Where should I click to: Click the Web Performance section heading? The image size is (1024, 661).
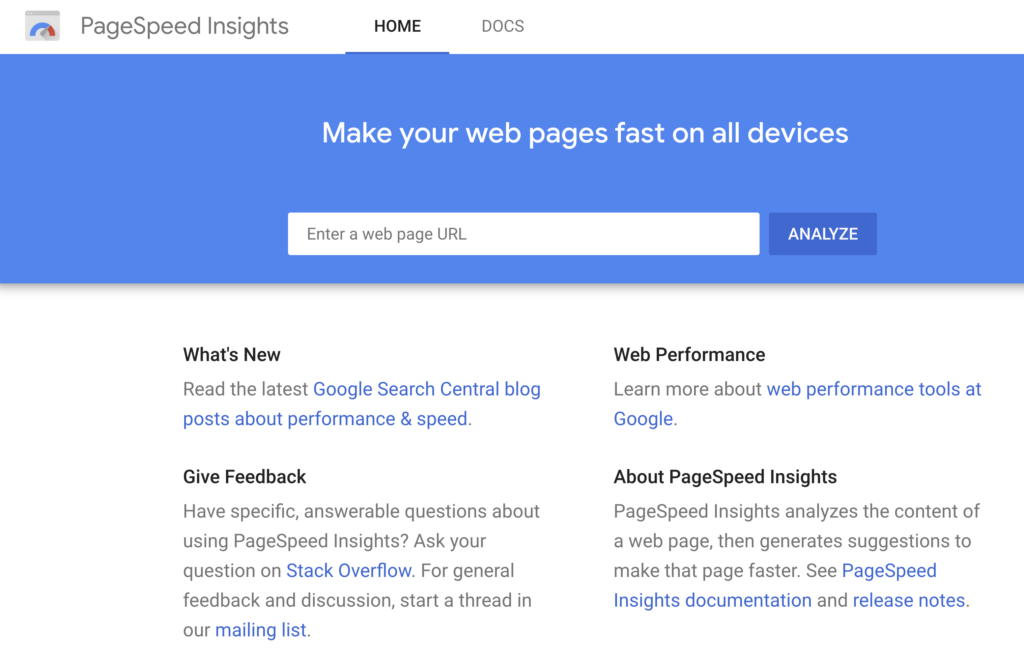click(688, 354)
